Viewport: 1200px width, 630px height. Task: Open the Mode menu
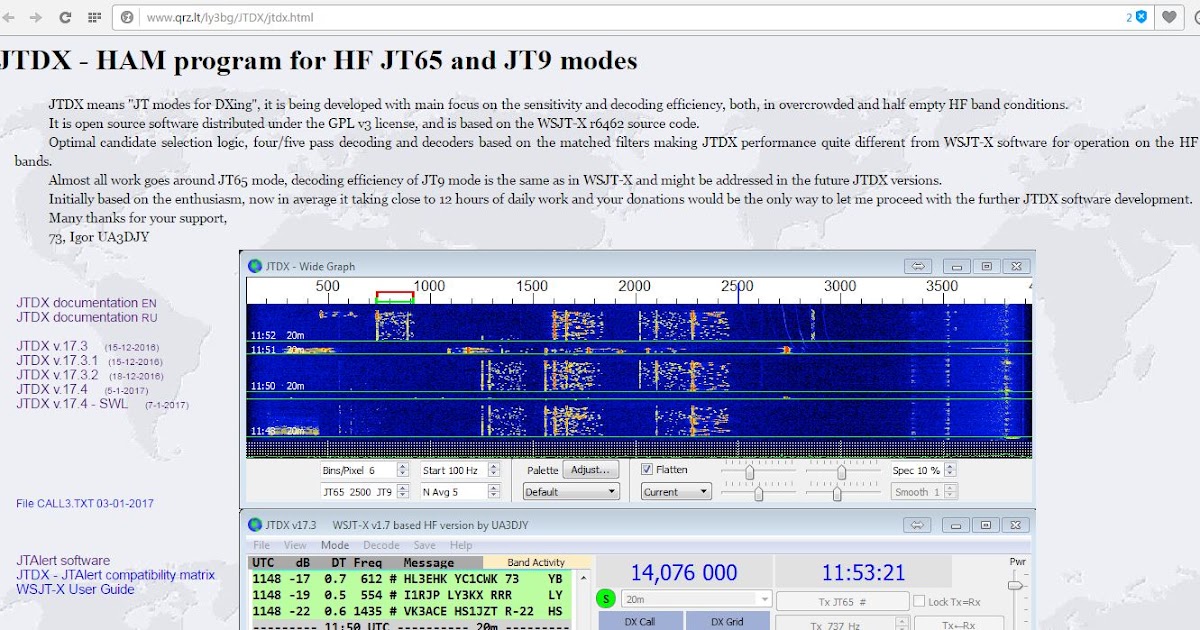[335, 545]
